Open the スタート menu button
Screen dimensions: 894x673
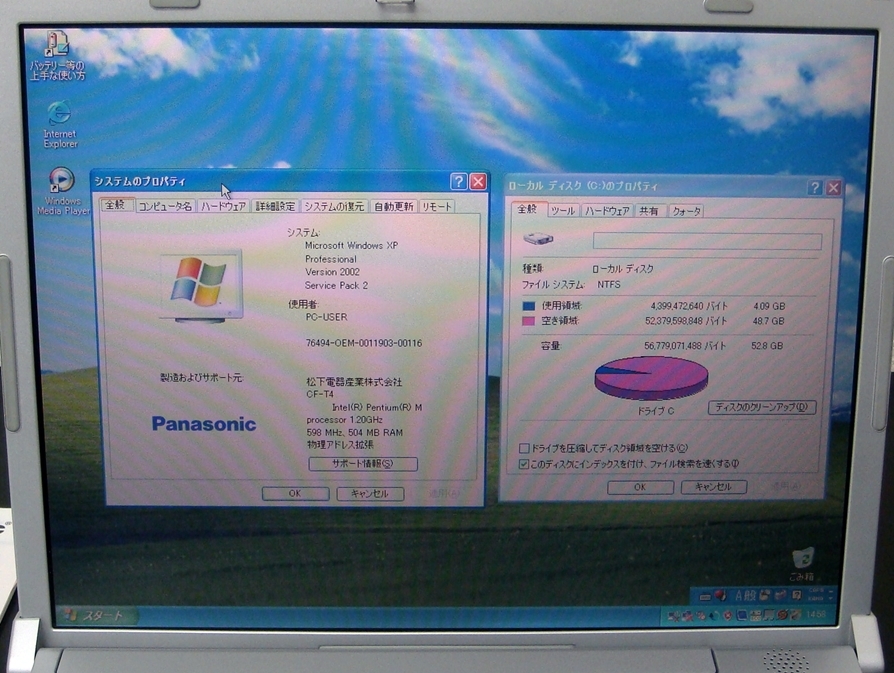click(x=98, y=615)
